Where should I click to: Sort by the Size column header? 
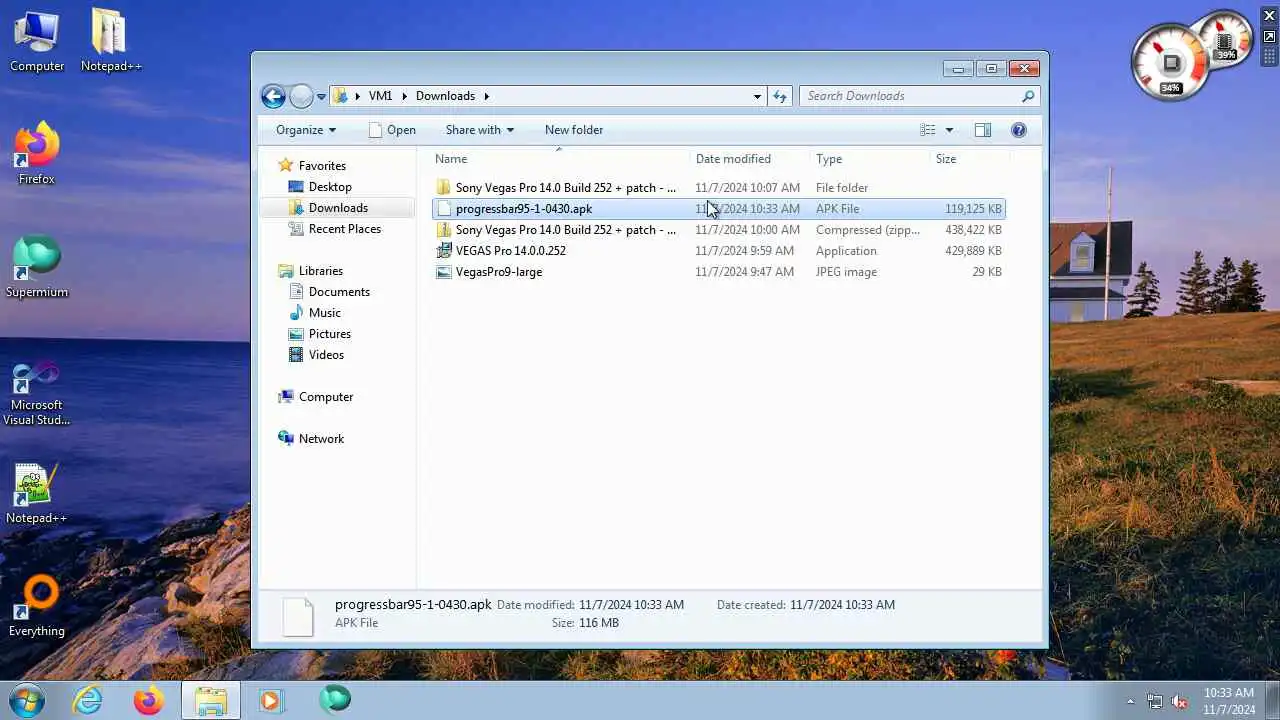(969, 159)
